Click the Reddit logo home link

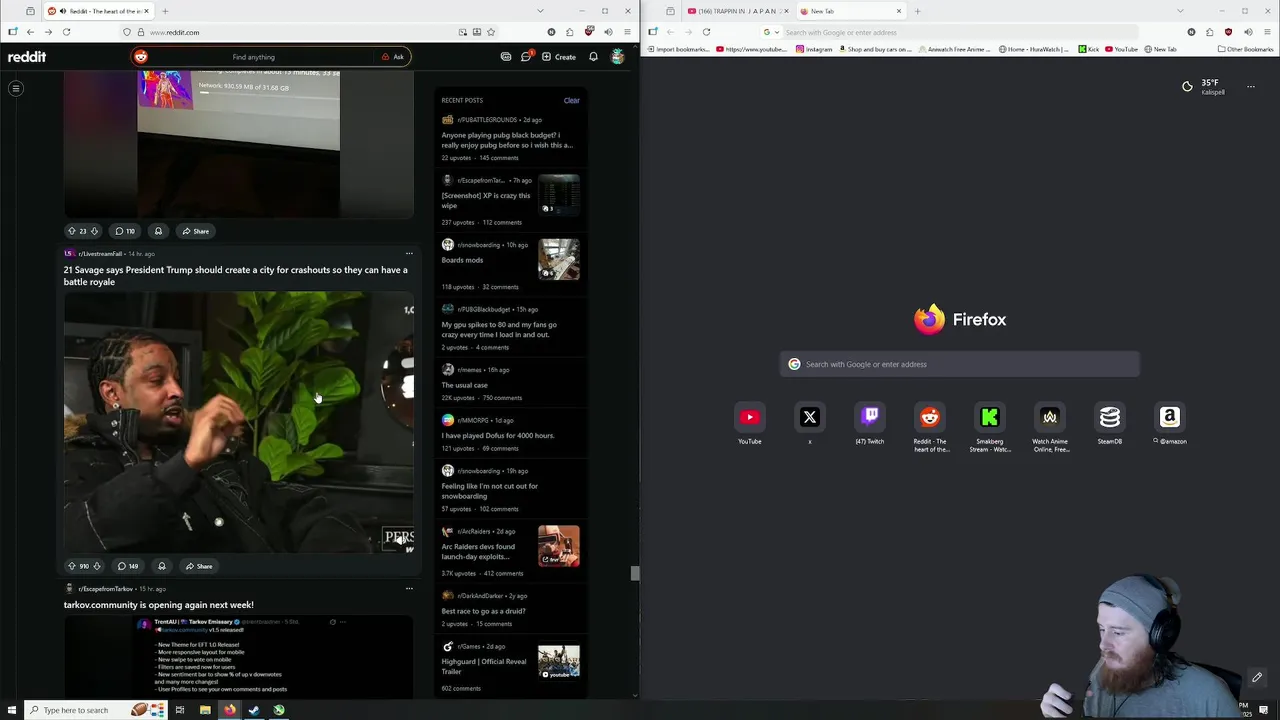point(27,57)
